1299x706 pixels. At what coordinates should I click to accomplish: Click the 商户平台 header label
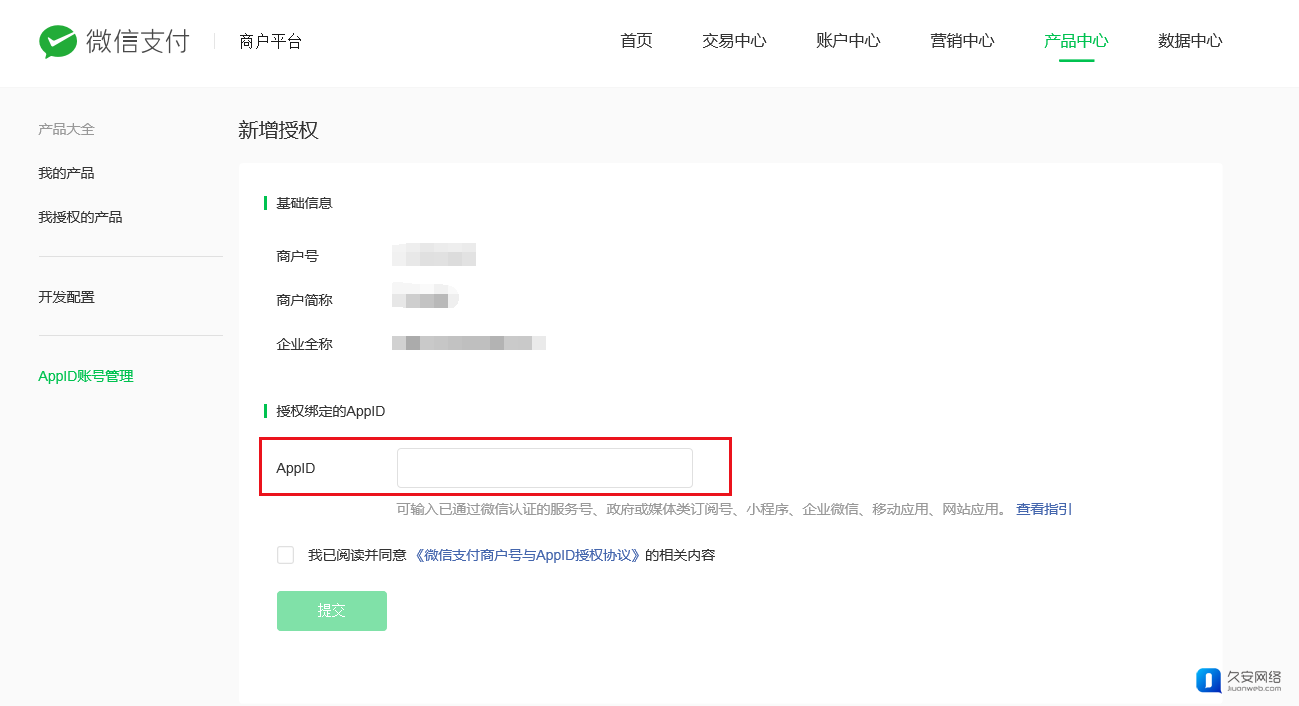tap(270, 42)
